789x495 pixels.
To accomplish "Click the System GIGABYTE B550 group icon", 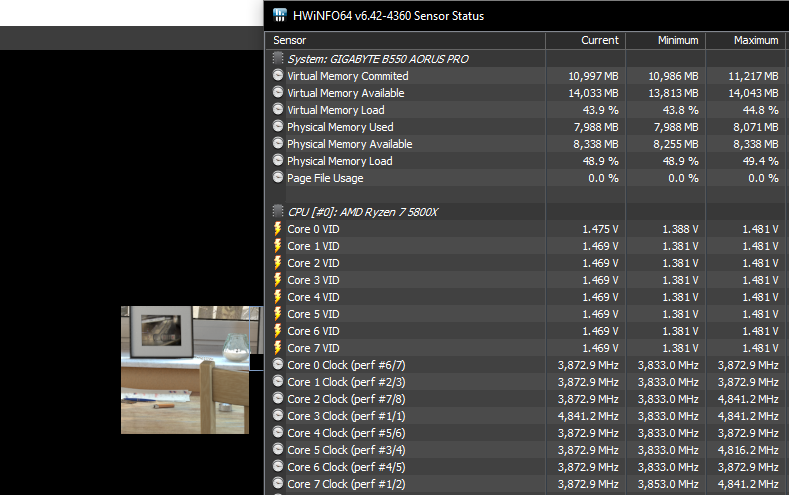I will (x=278, y=58).
